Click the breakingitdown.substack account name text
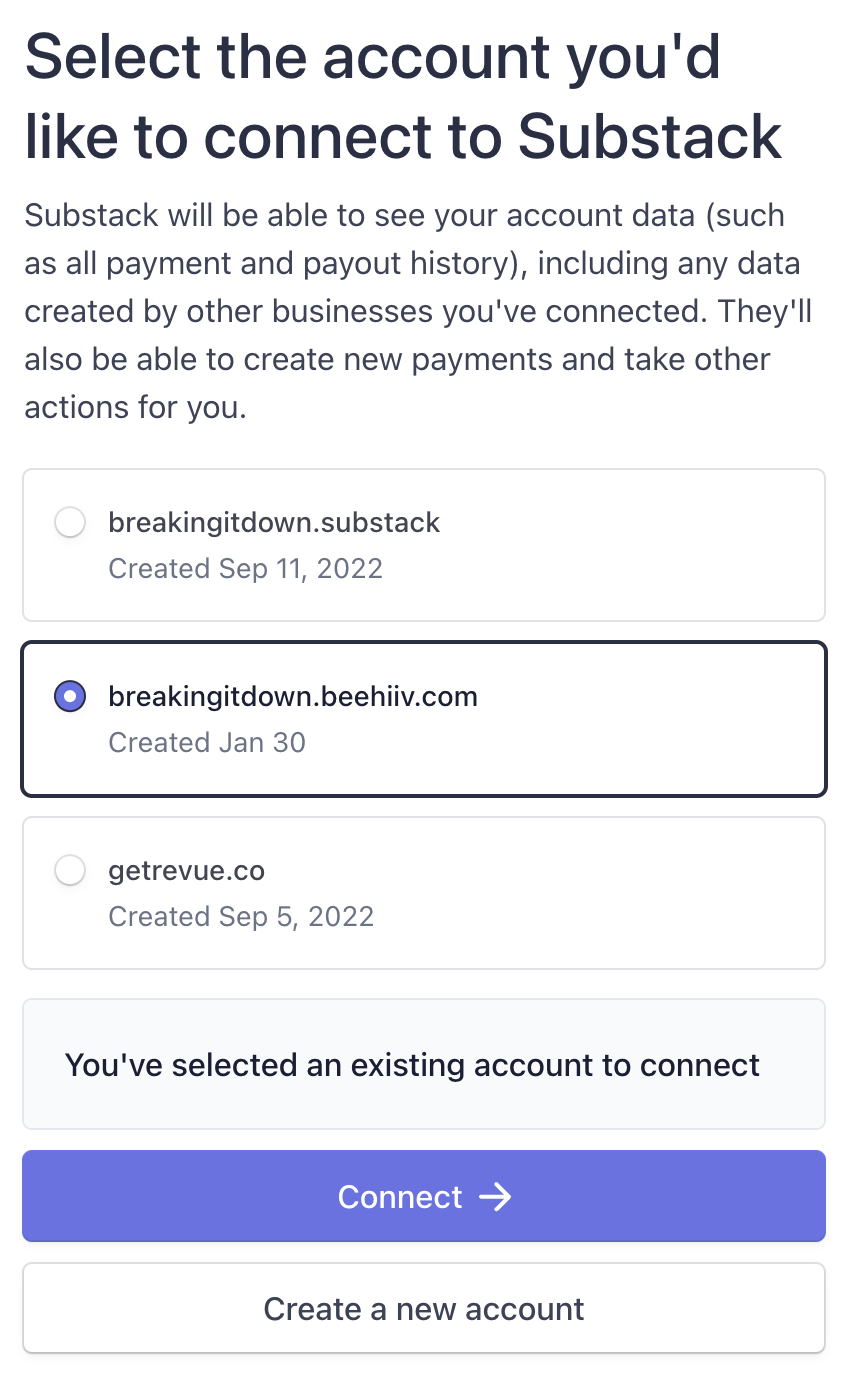Image resolution: width=846 pixels, height=1380 pixels. [274, 522]
